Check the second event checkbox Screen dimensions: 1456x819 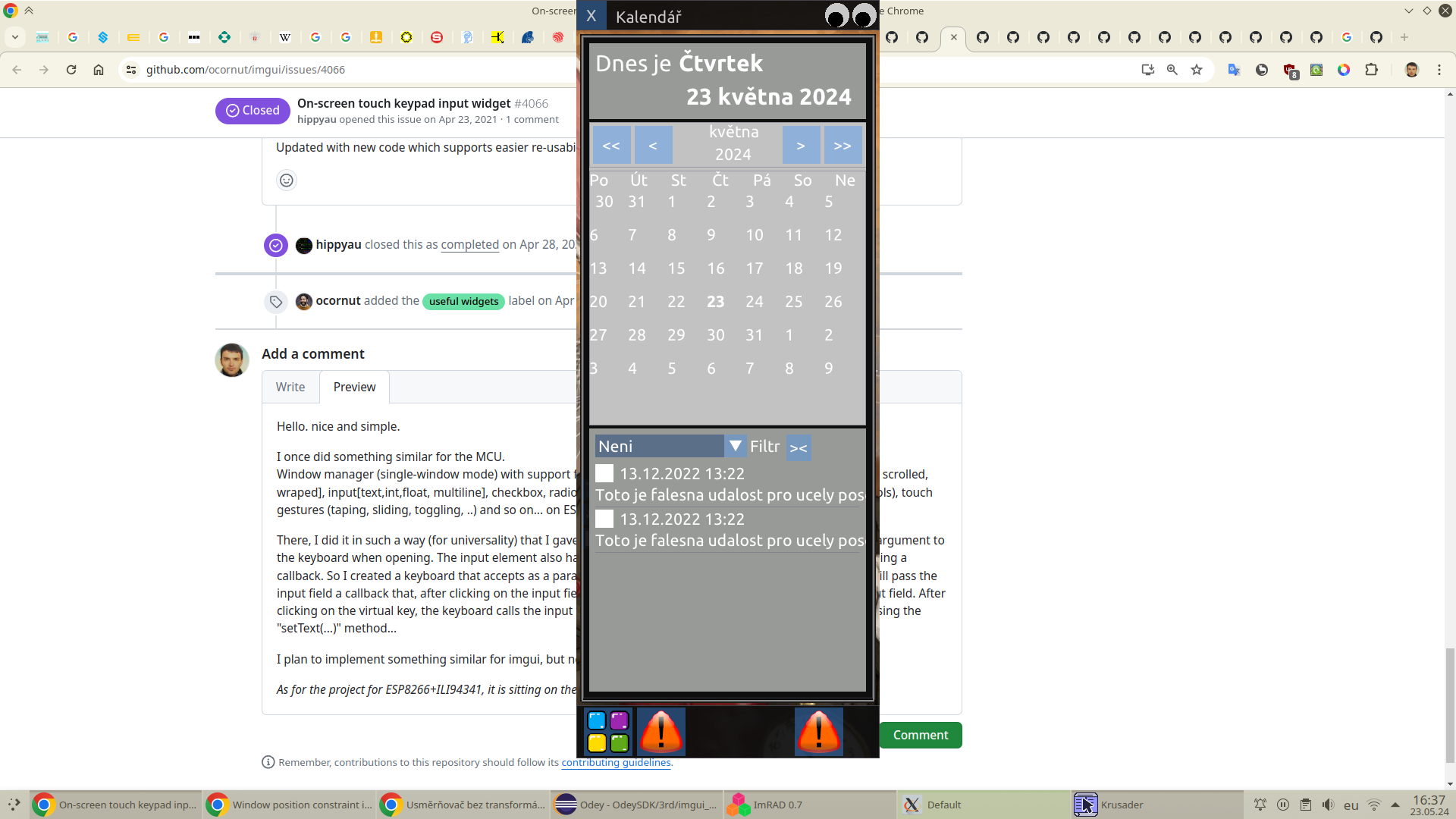604,519
